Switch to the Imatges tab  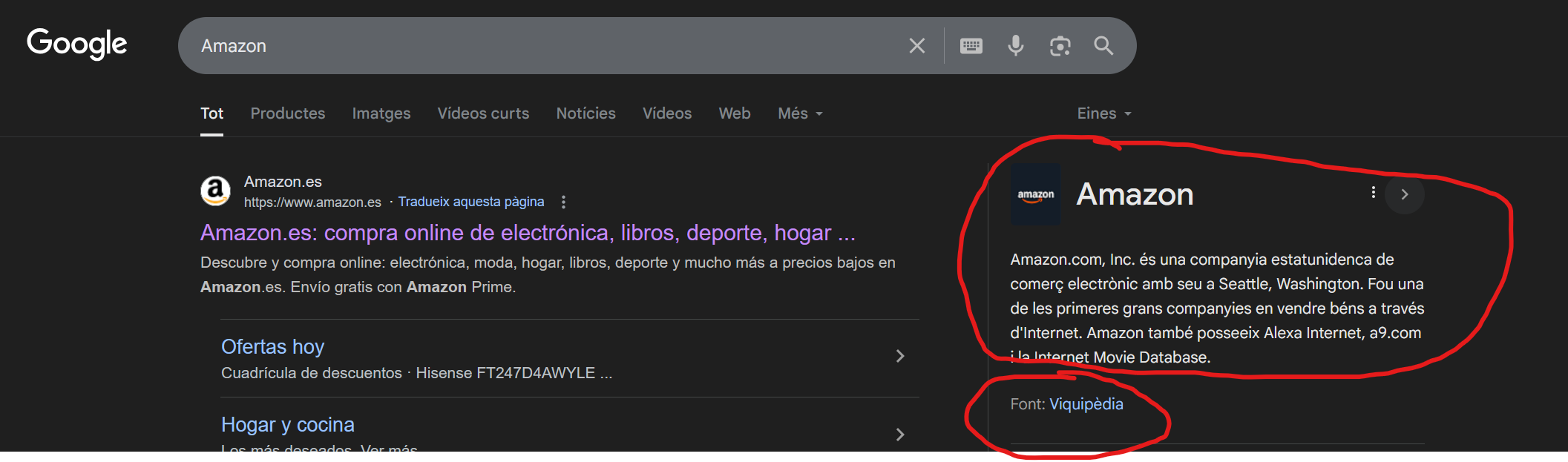381,113
